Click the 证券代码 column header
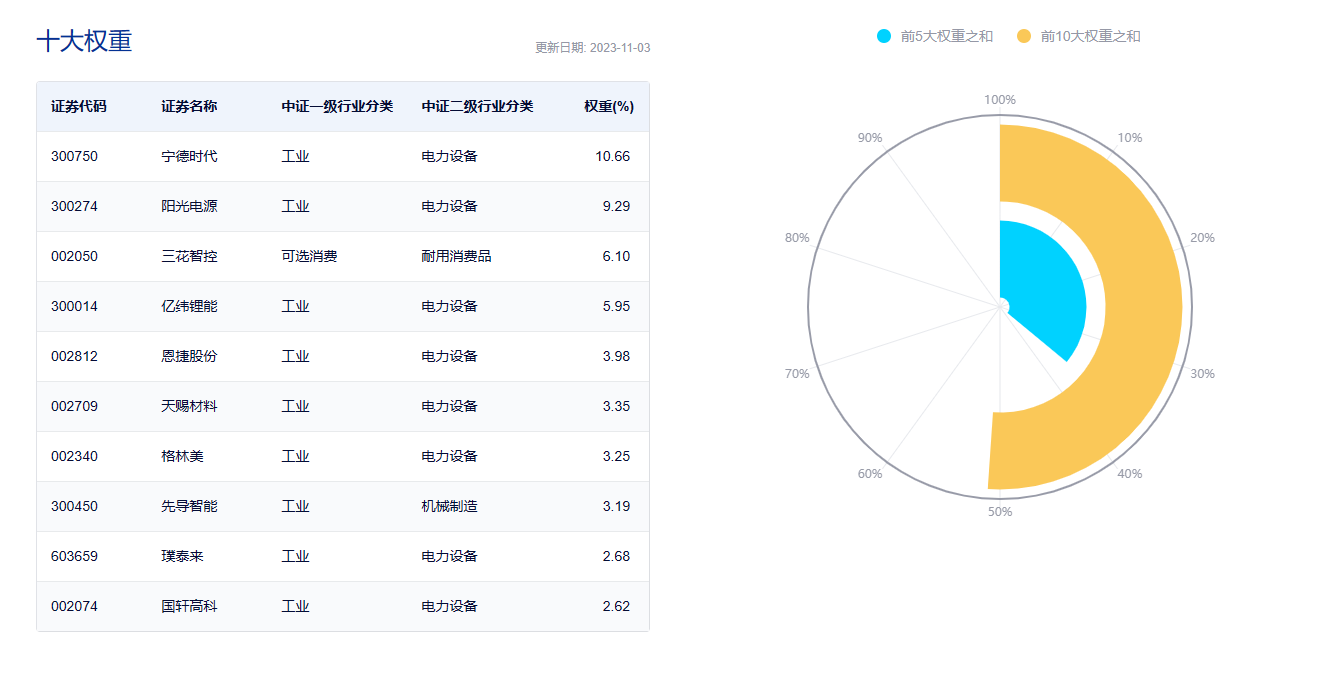Screen dimensions: 1320x681 click(x=79, y=107)
